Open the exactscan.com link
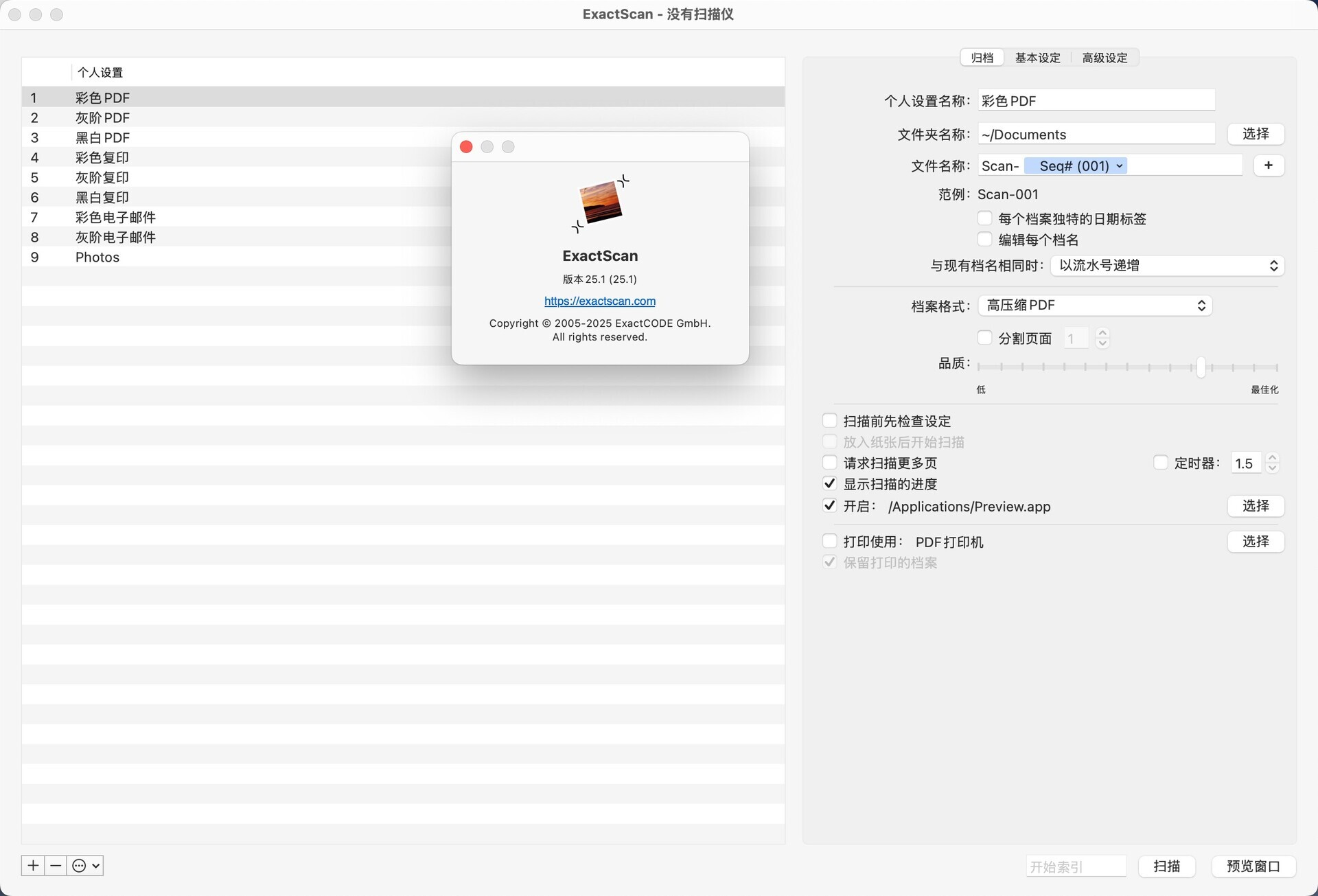 coord(600,301)
